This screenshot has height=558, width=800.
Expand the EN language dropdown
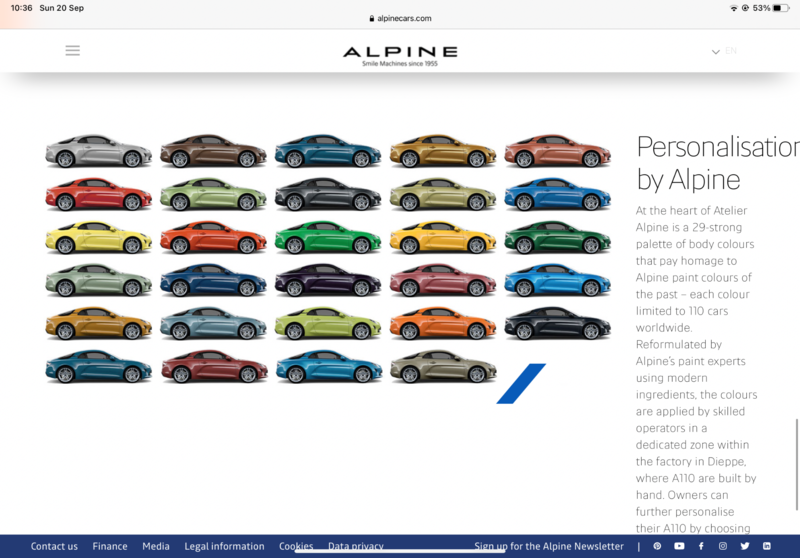tap(724, 51)
